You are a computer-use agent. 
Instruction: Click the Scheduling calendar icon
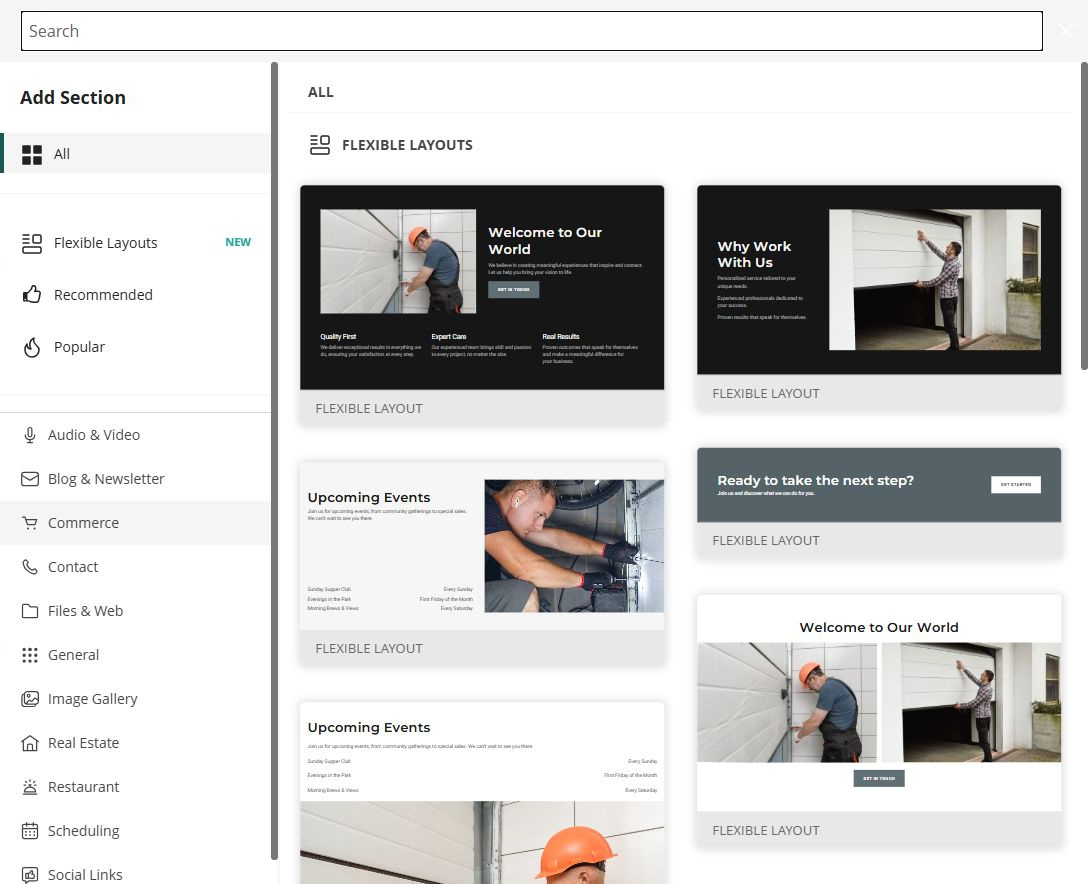pos(30,831)
